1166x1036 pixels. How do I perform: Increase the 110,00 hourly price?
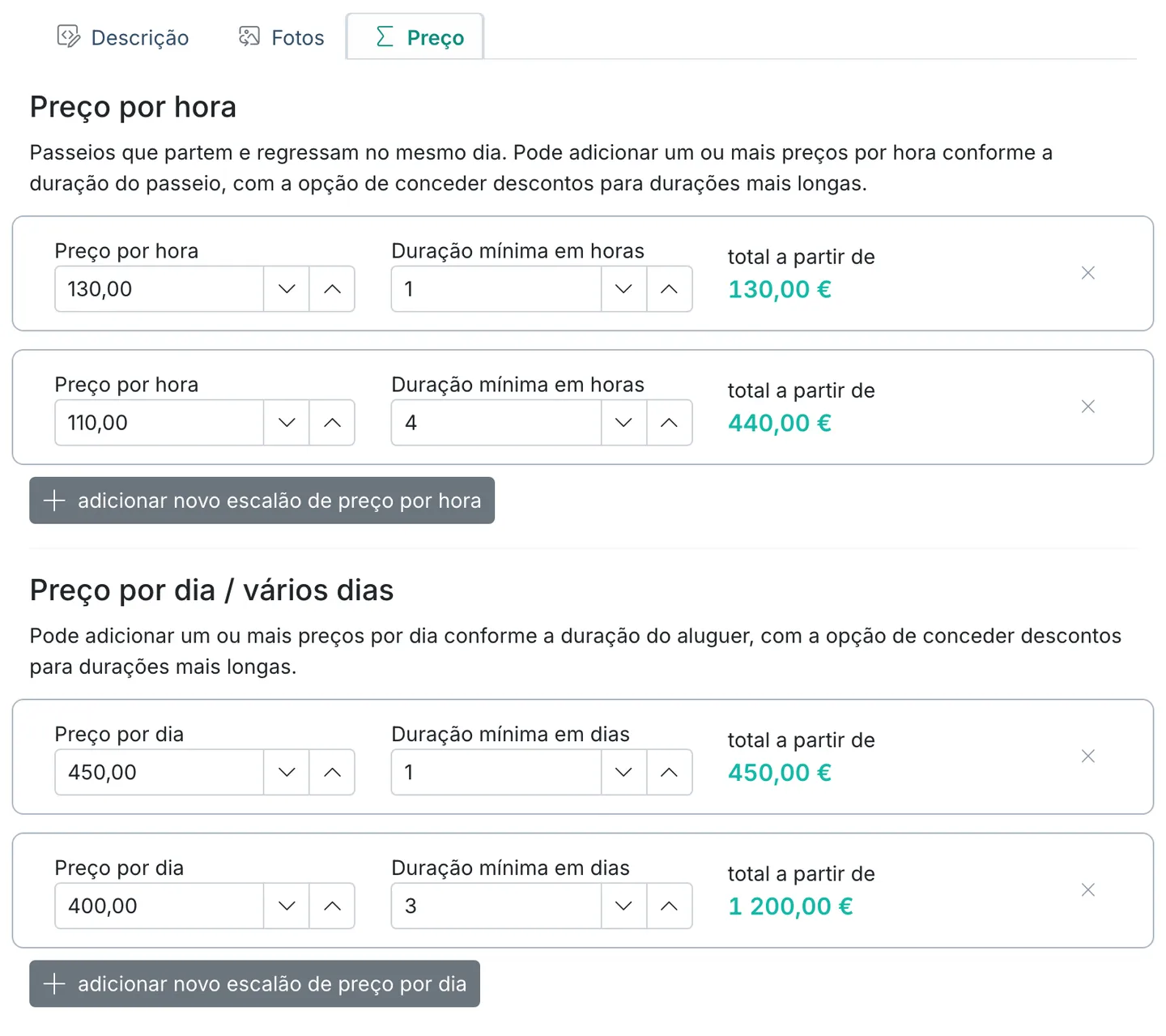(332, 423)
